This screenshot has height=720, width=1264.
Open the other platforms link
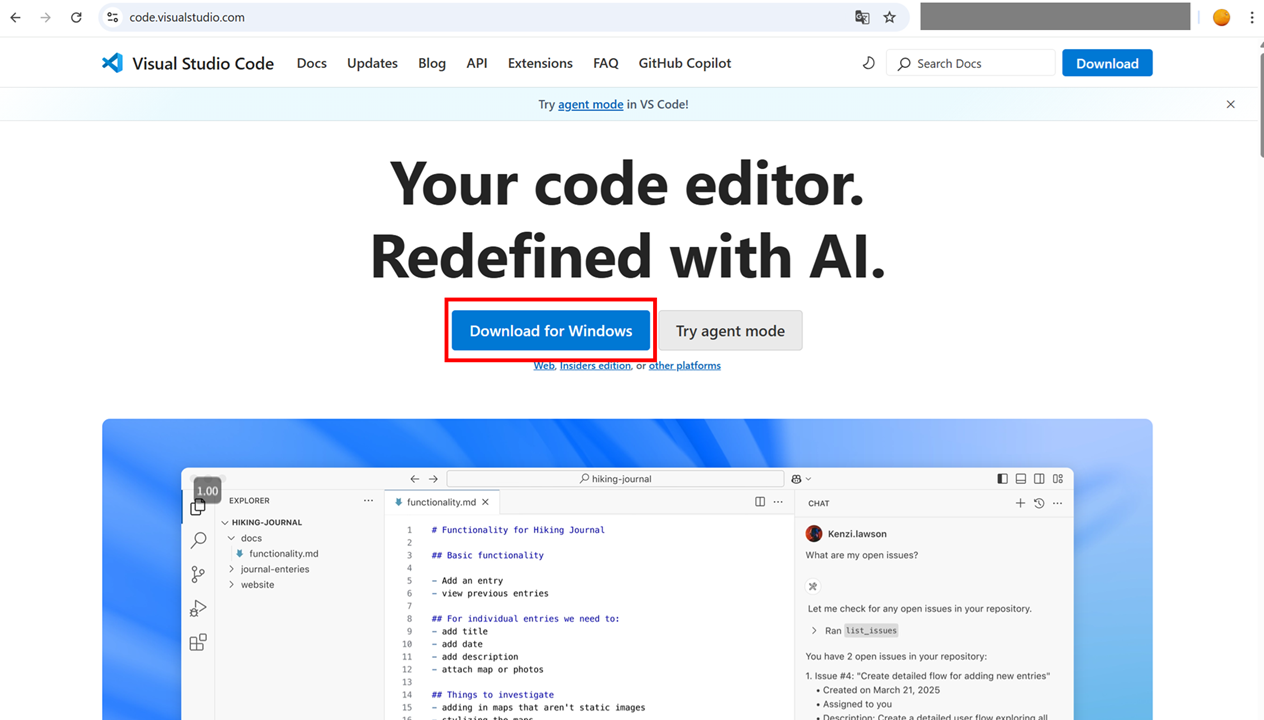coord(685,366)
